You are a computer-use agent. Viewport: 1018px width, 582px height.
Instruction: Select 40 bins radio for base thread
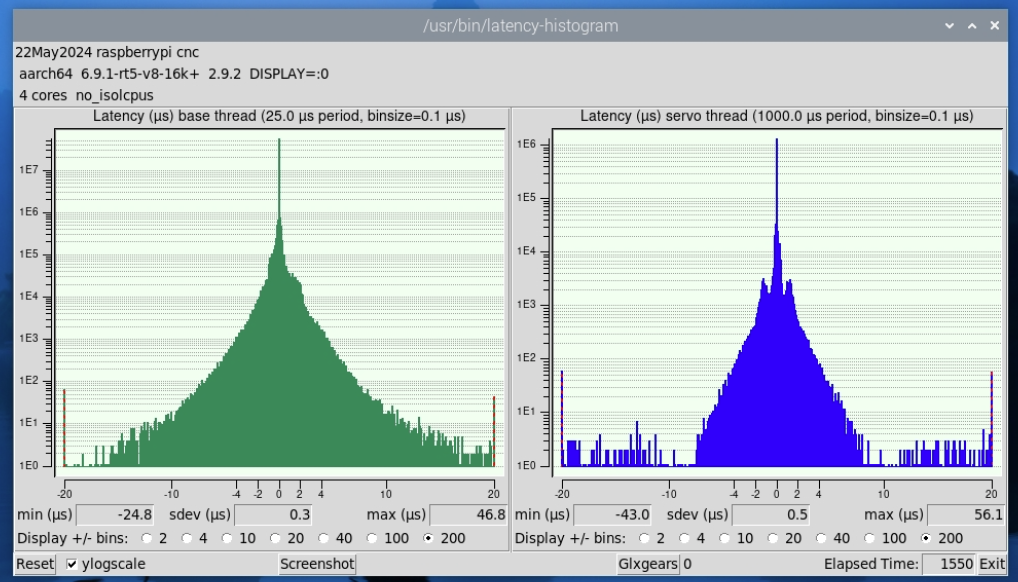pos(323,538)
